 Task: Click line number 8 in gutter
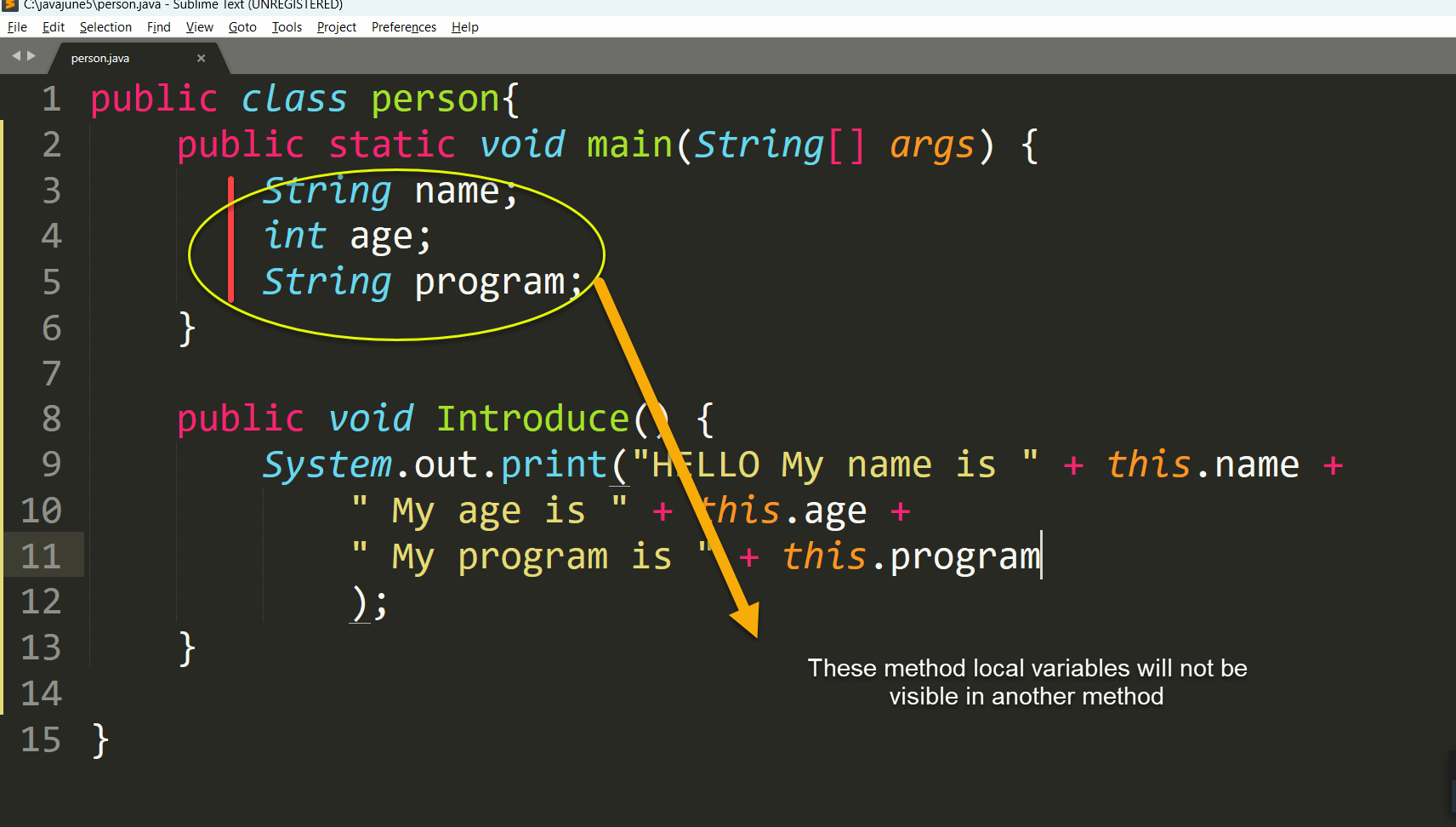tap(52, 419)
